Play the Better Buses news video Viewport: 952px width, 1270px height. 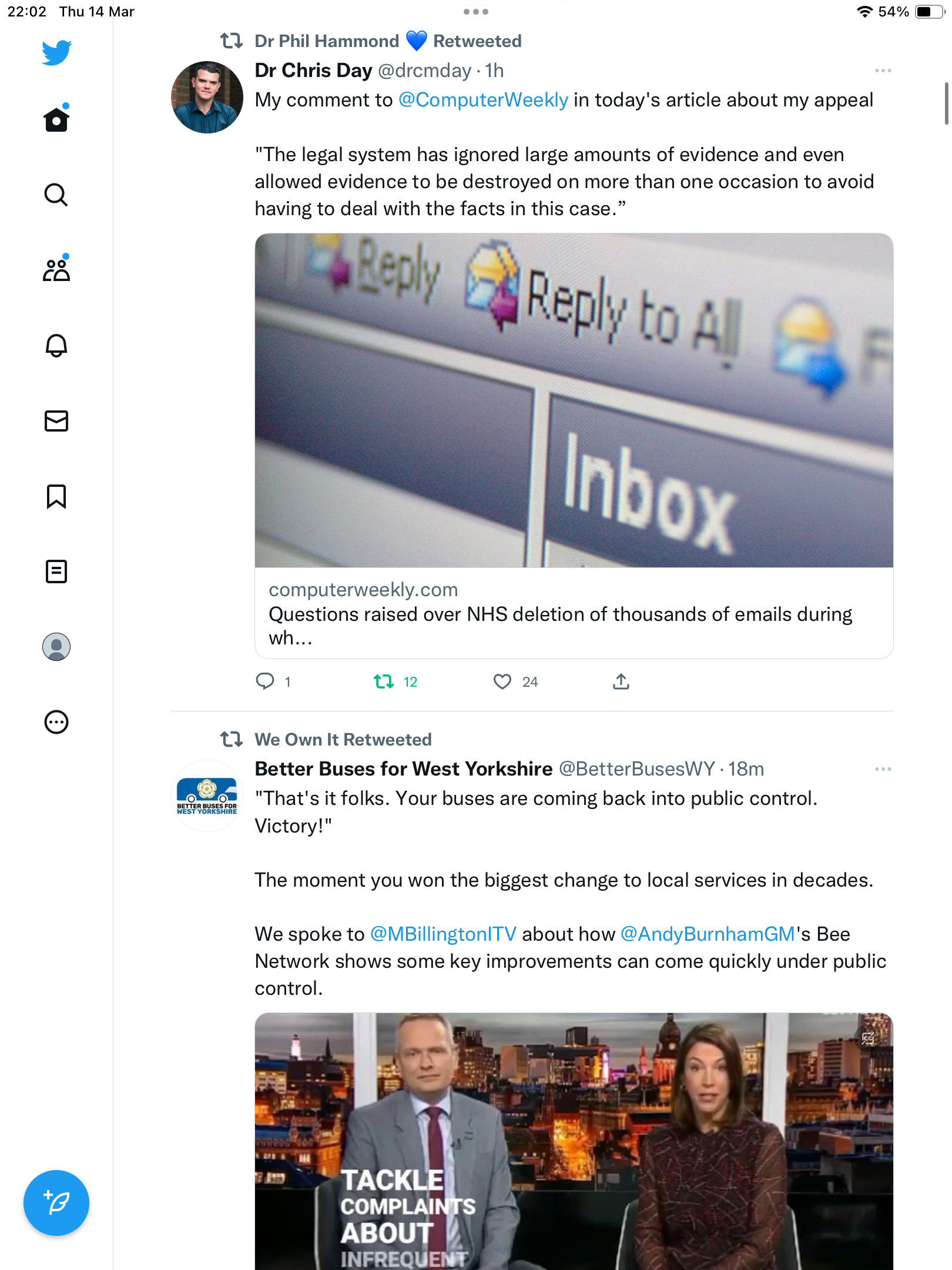[574, 1141]
